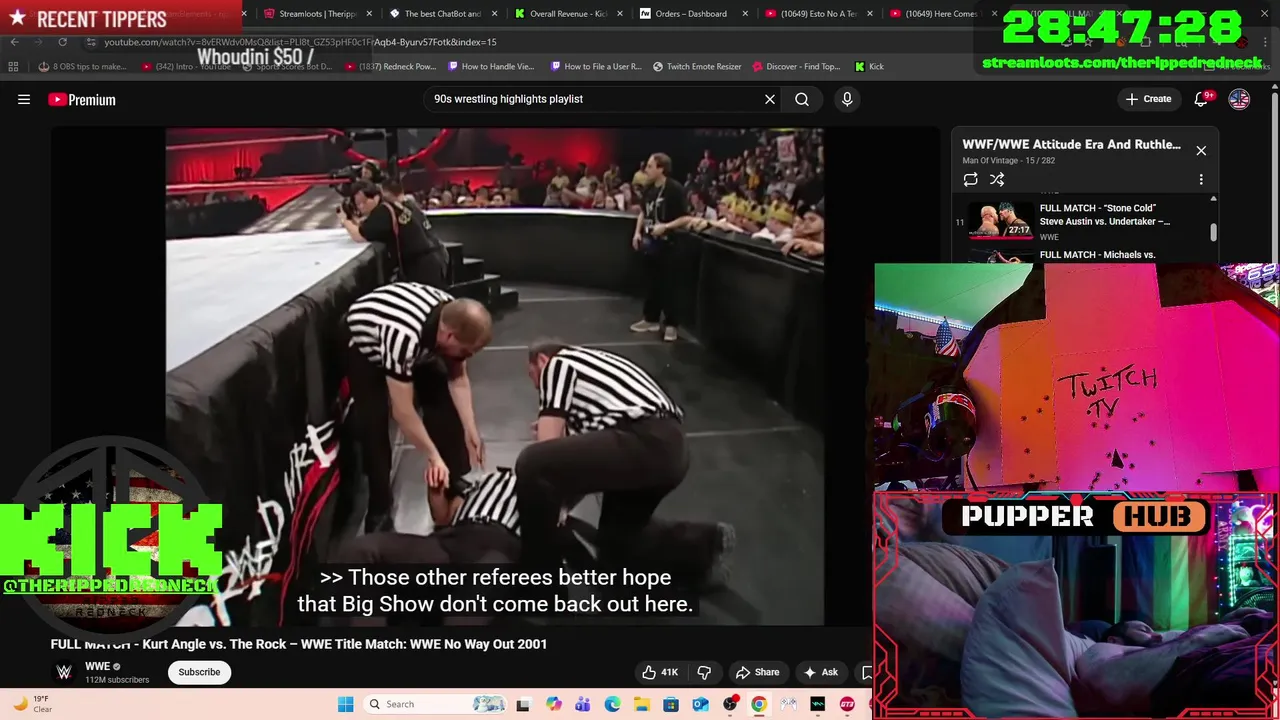Open File Explorer from the taskbar

pyautogui.click(x=641, y=704)
